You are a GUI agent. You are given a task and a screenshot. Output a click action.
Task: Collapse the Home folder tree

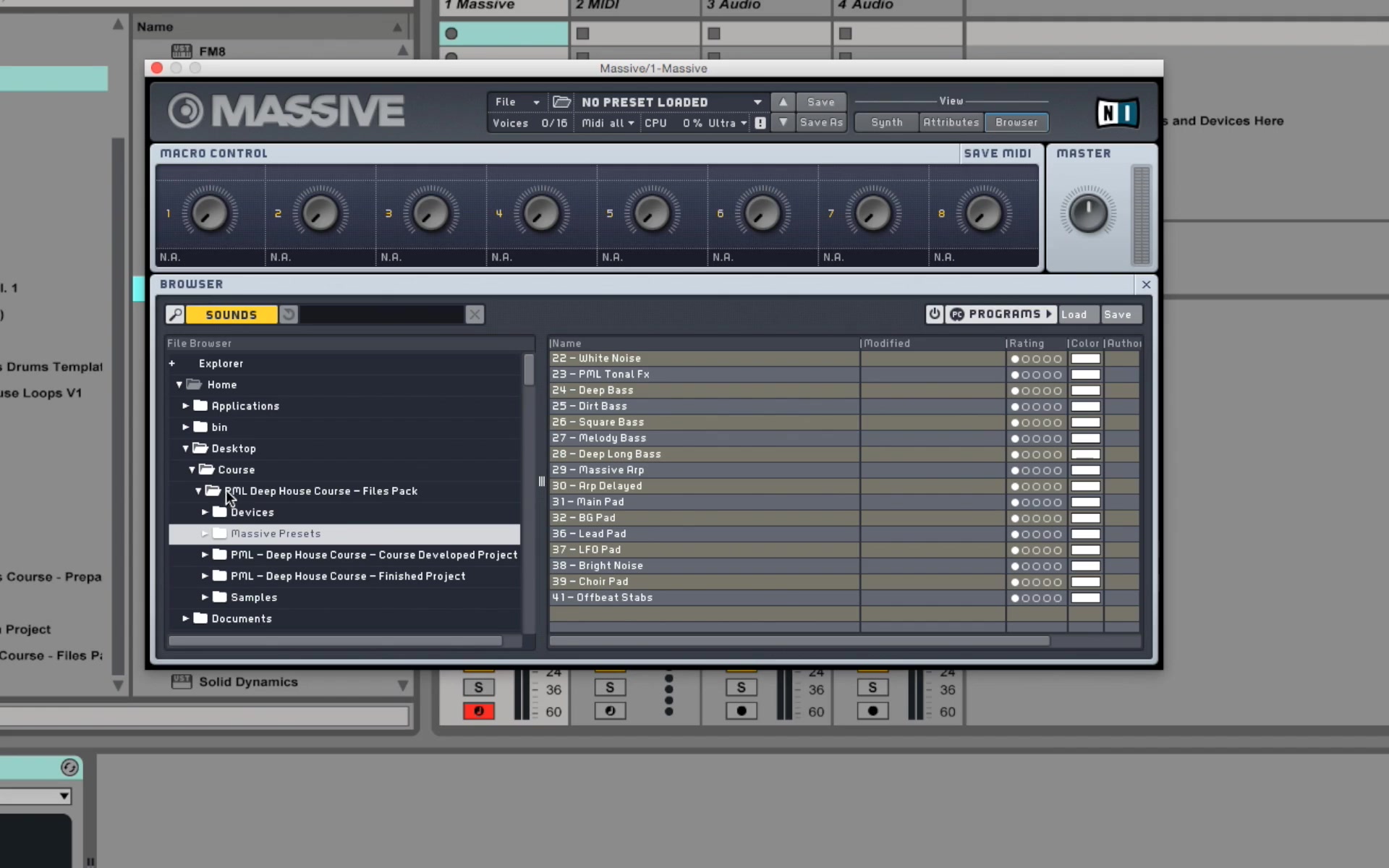coord(179,385)
